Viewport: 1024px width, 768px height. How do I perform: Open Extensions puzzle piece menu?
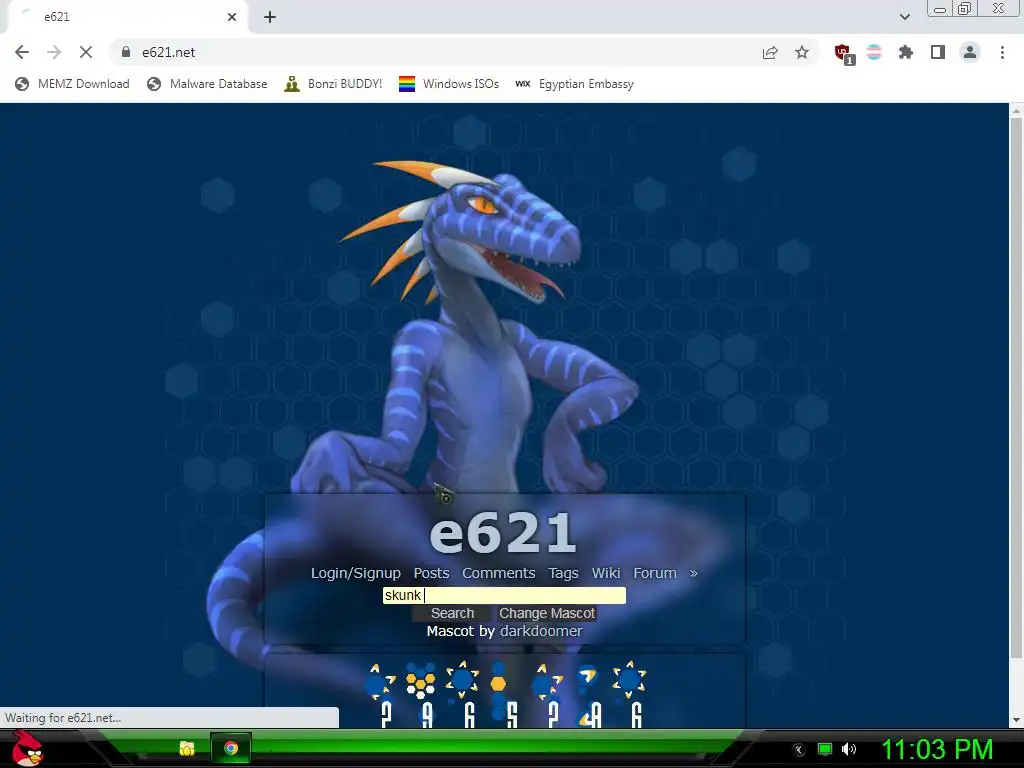pos(906,52)
